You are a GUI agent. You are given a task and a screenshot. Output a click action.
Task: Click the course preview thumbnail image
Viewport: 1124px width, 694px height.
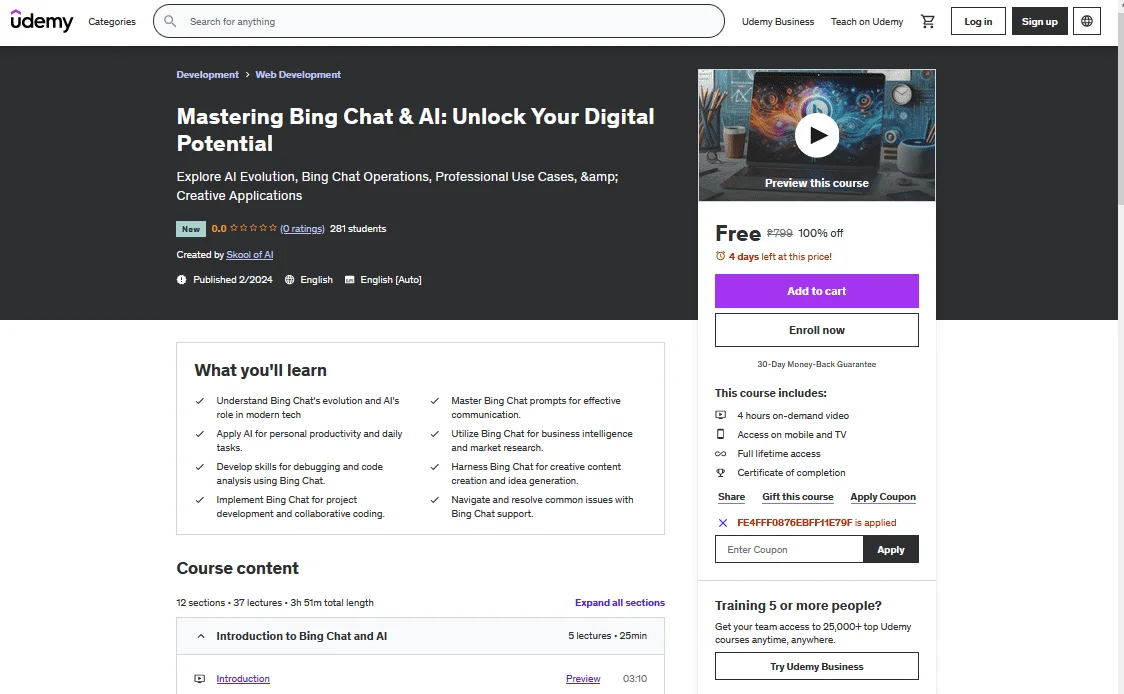tap(816, 135)
